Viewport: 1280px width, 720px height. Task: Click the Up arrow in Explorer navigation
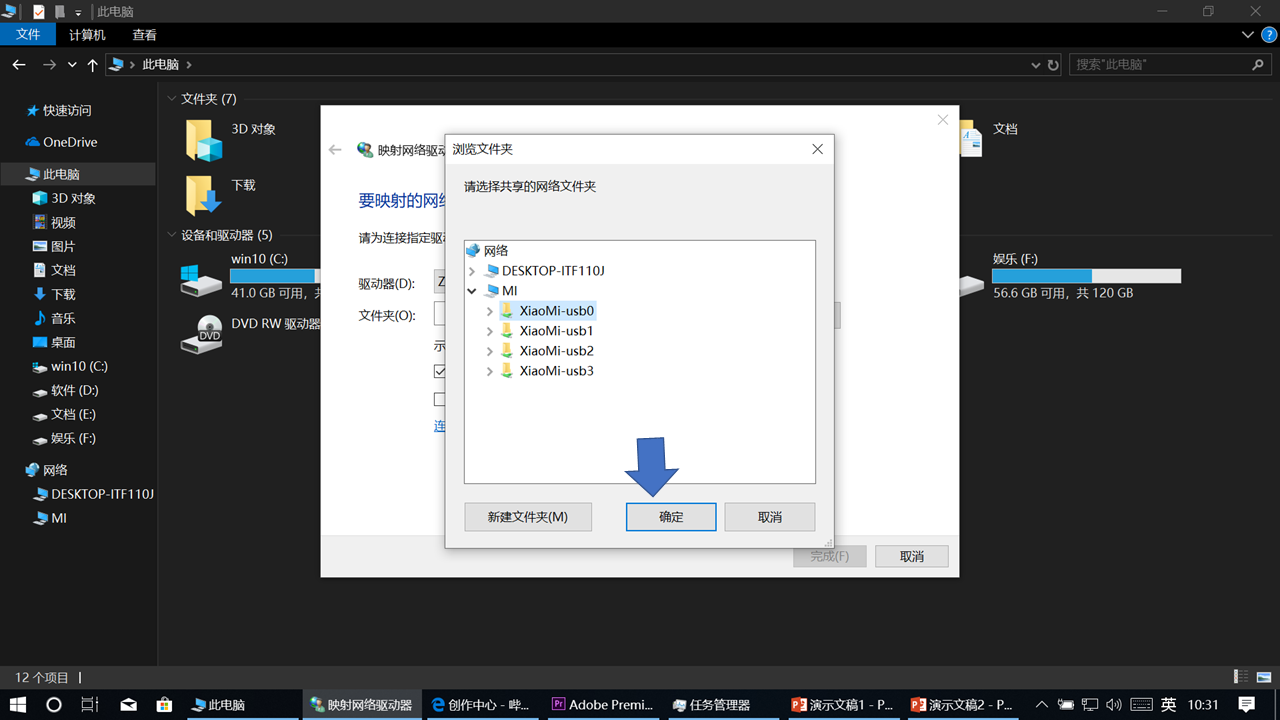93,64
